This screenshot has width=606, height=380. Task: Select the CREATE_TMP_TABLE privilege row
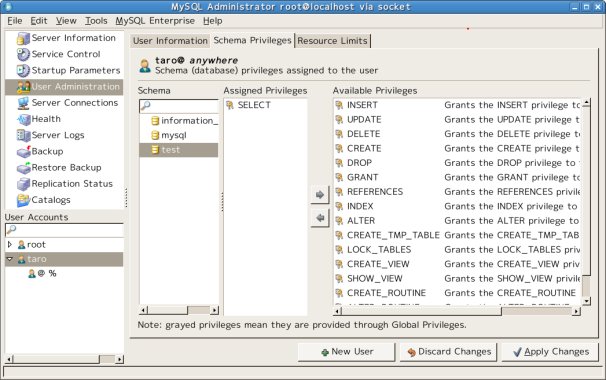tap(457, 235)
